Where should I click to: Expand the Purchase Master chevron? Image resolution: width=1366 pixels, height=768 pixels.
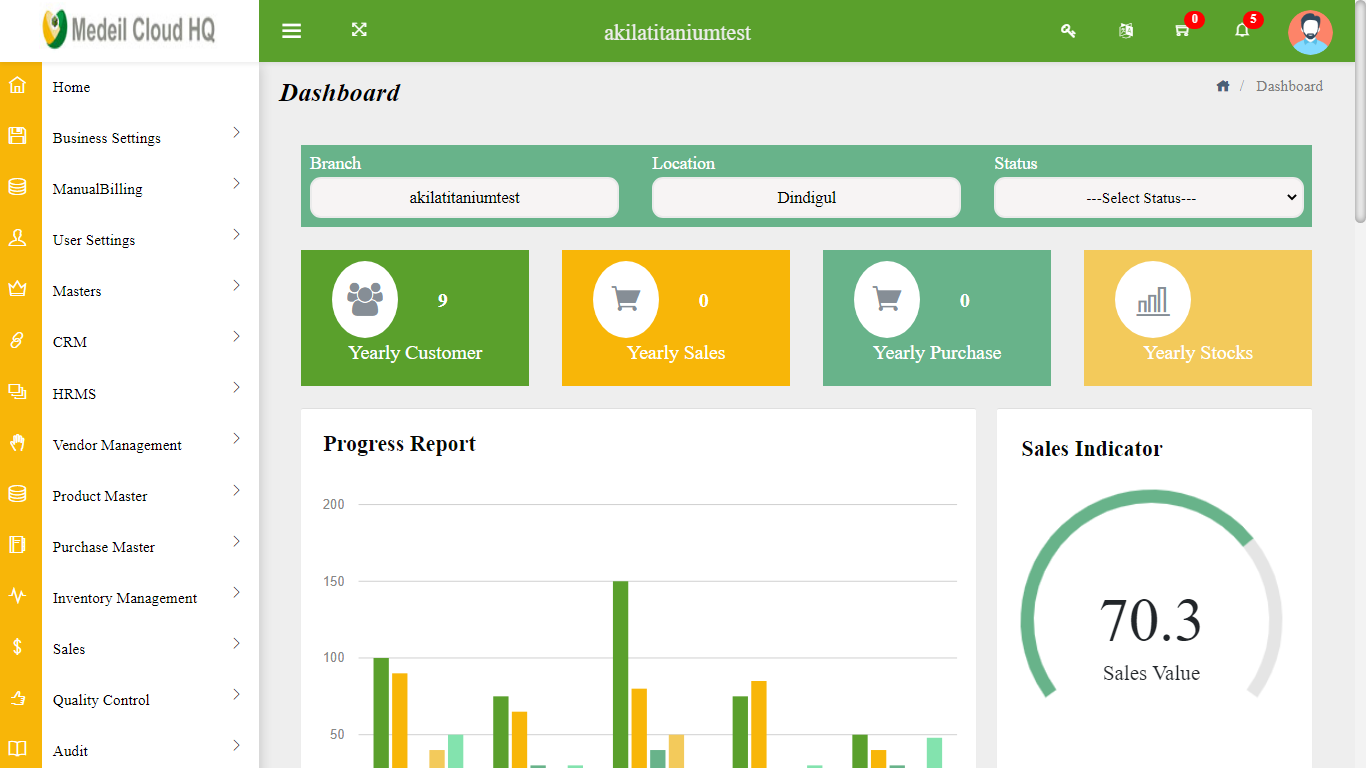(x=236, y=541)
